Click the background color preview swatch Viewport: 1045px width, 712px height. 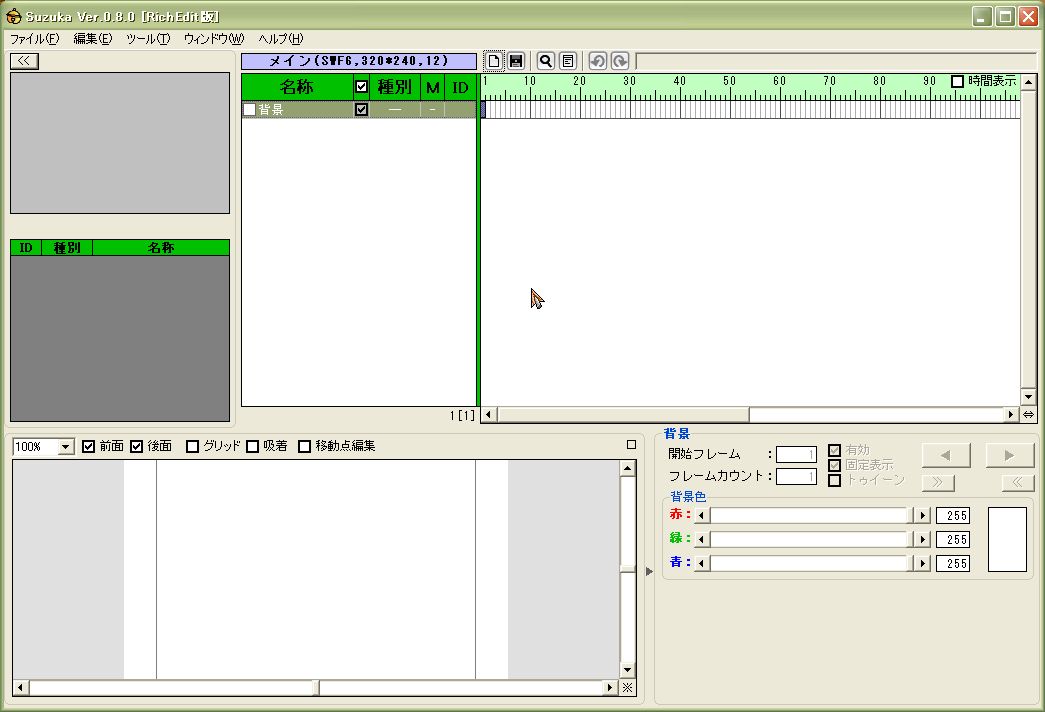pos(1007,539)
